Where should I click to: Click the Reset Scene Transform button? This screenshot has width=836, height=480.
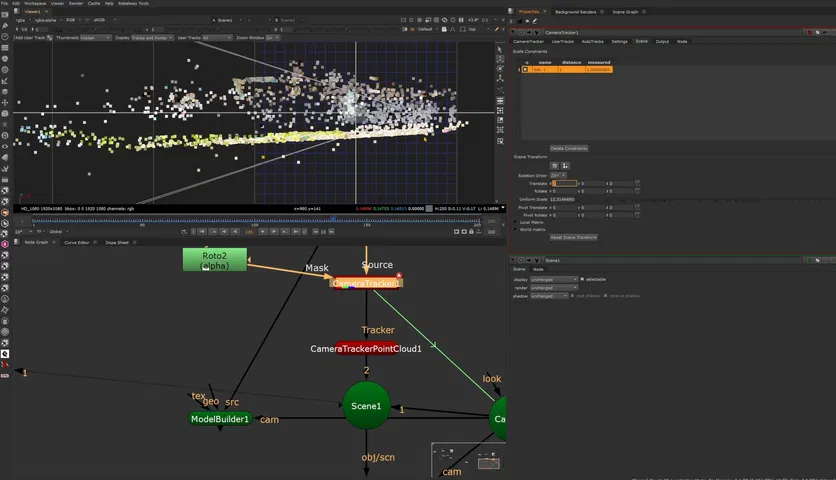click(572, 237)
